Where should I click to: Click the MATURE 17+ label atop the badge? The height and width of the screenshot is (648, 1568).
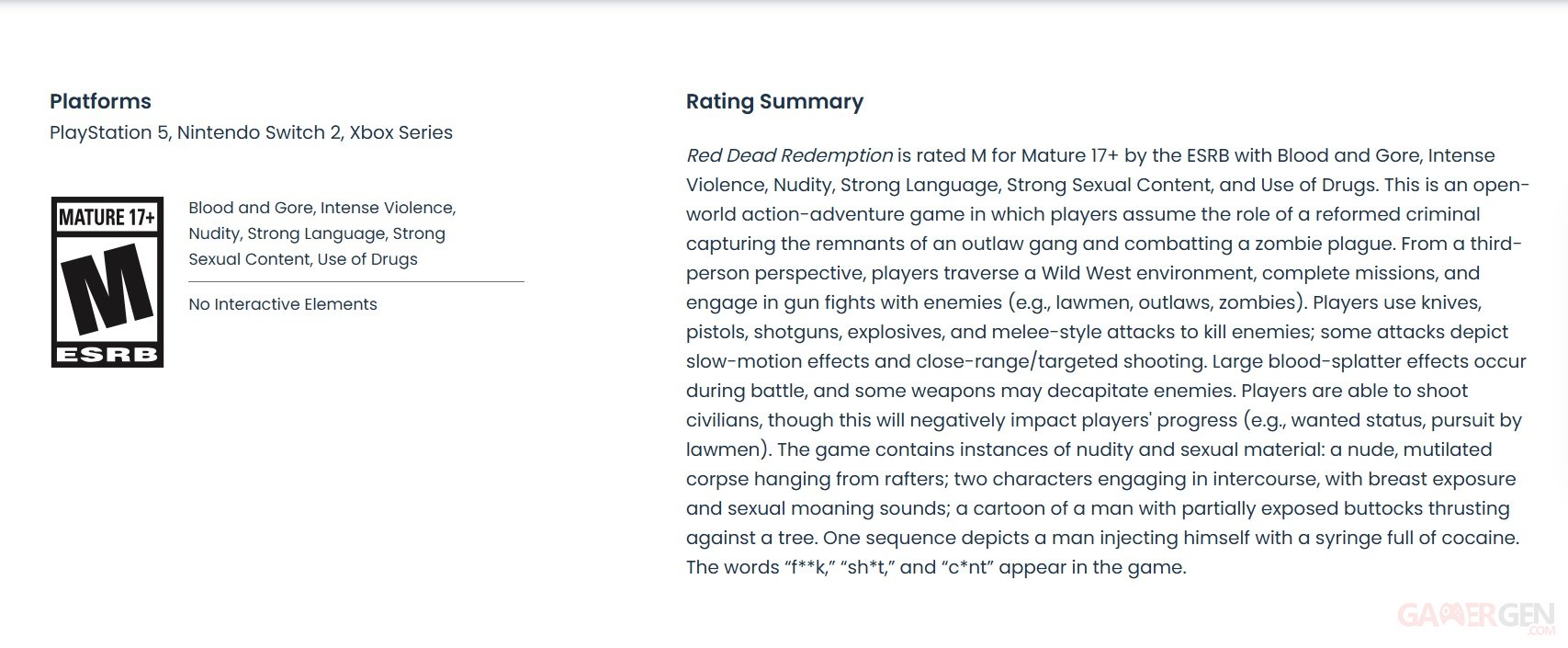tap(107, 218)
